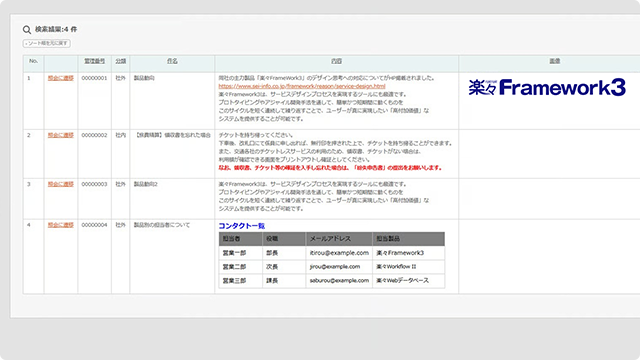
Task: Open the 照会に遷移 link for record 00000003
Action: pos(61,184)
